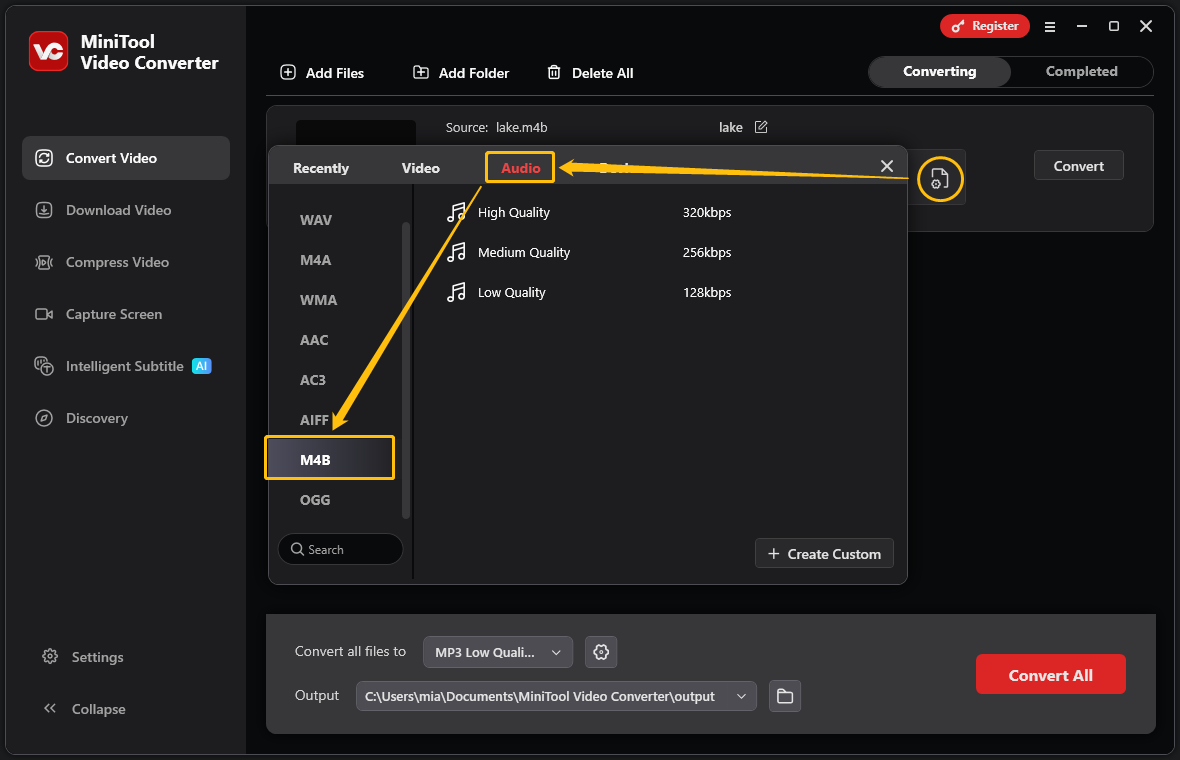Choose AIFF format from list
Screen dimensions: 1180x760
coord(315,419)
